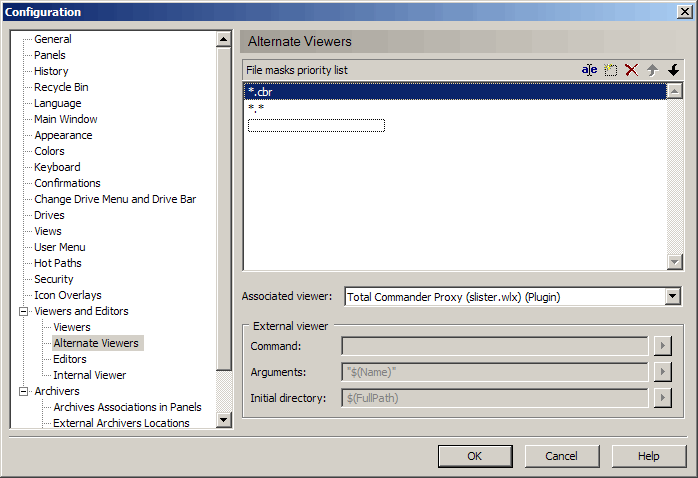
Task: Click the new file mask icon
Action: (610, 70)
